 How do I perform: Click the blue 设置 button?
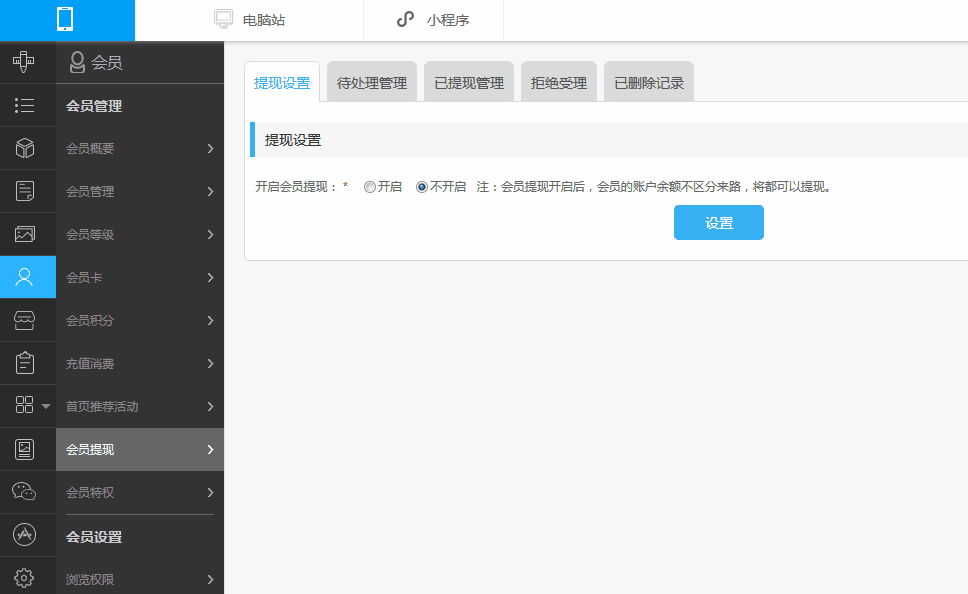click(x=719, y=222)
